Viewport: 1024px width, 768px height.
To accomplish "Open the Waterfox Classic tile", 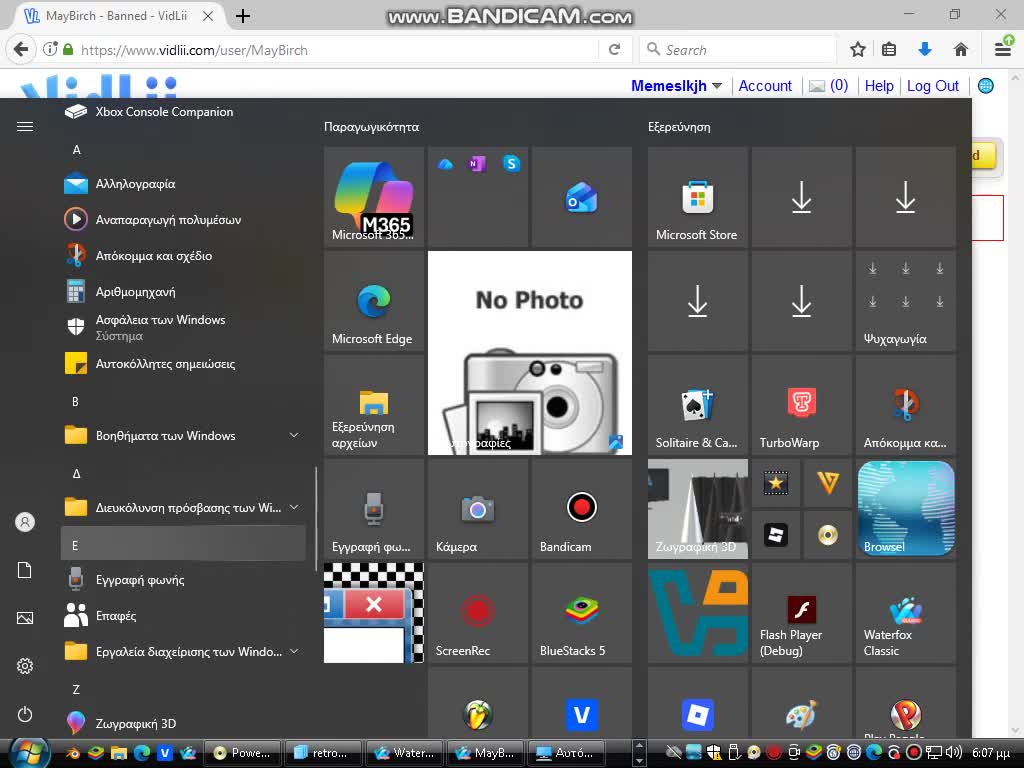I will (x=905, y=613).
